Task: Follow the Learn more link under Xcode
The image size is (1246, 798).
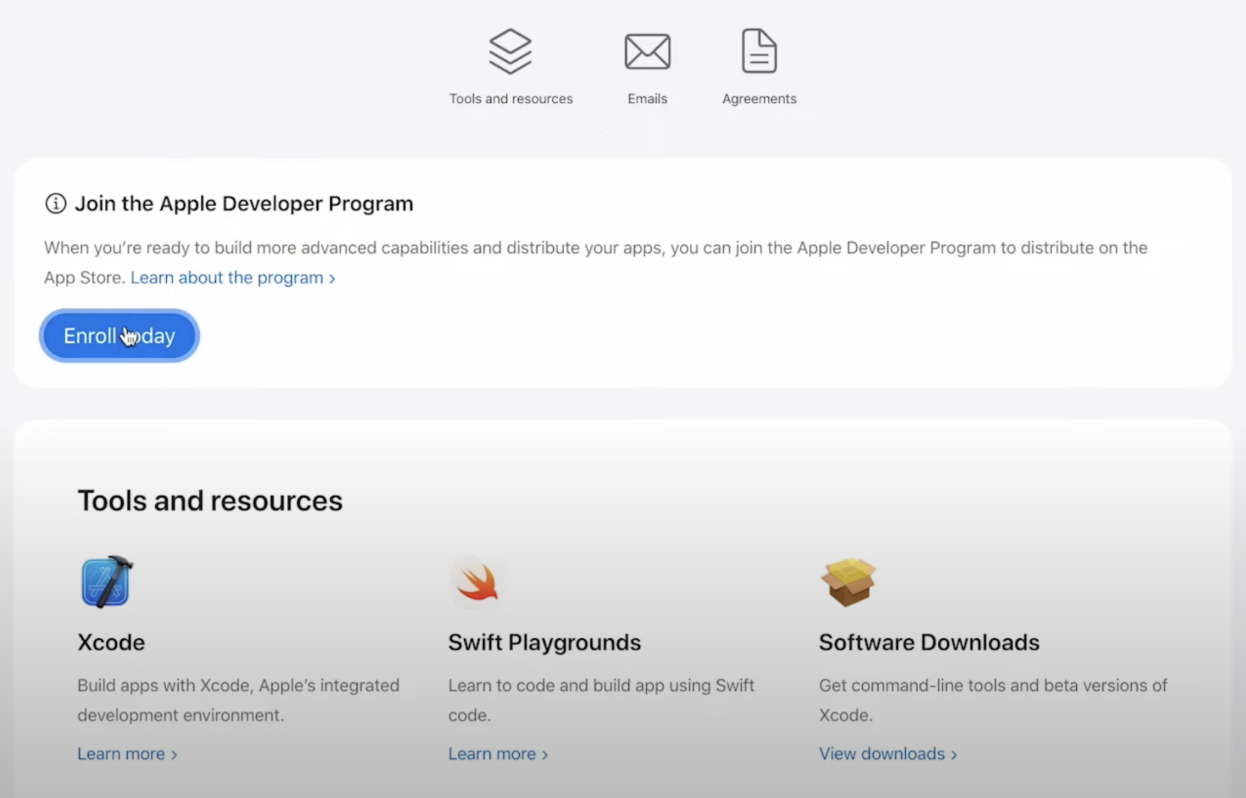Action: 127,754
